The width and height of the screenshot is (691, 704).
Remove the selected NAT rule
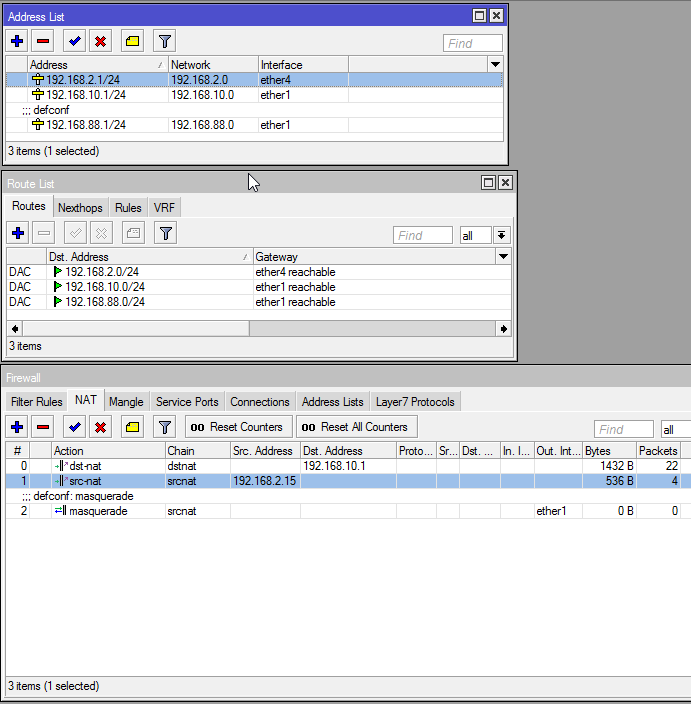[x=43, y=427]
